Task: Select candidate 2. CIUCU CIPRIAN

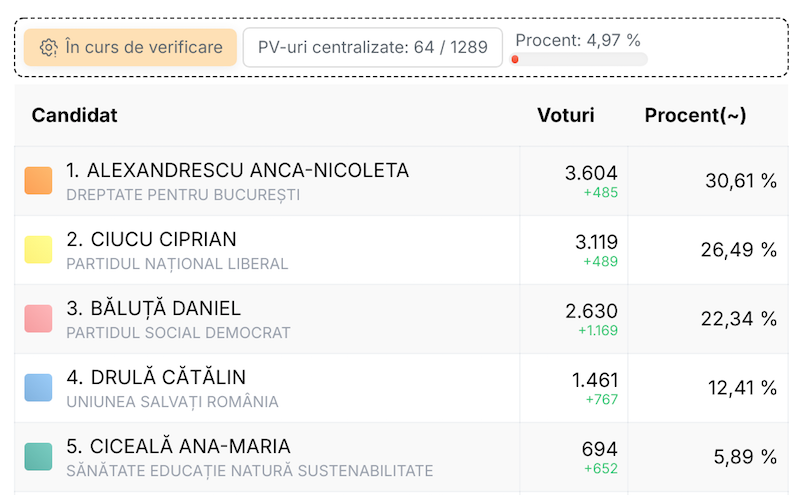Action: [x=151, y=240]
